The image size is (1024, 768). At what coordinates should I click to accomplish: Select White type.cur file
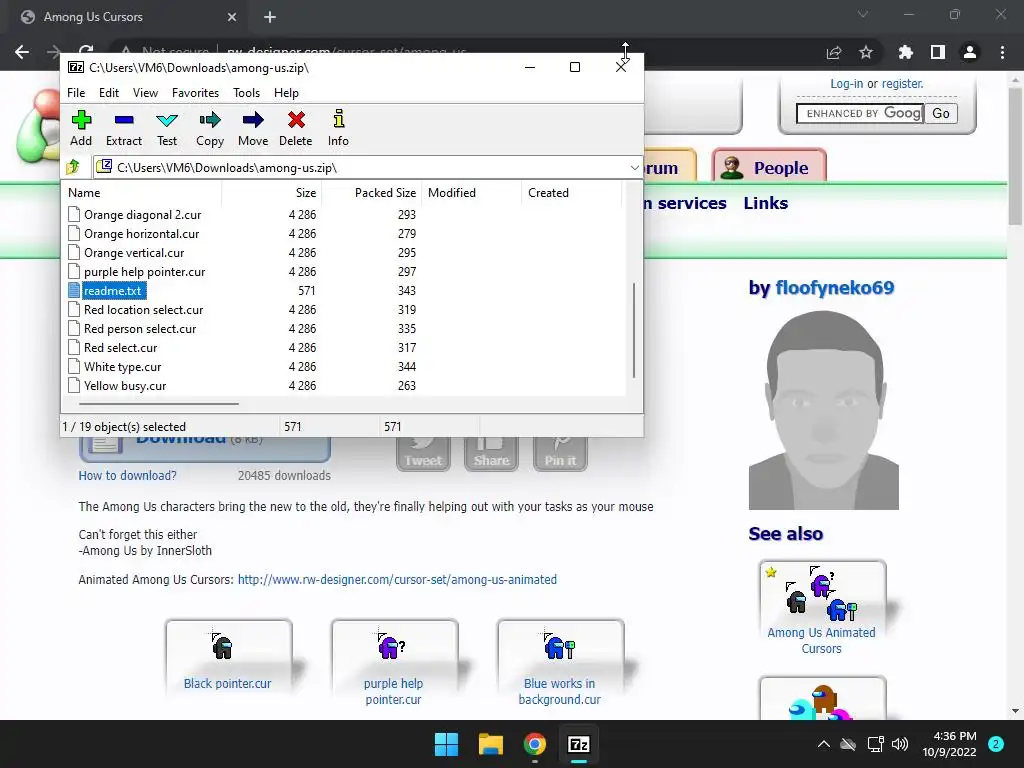pos(122,367)
